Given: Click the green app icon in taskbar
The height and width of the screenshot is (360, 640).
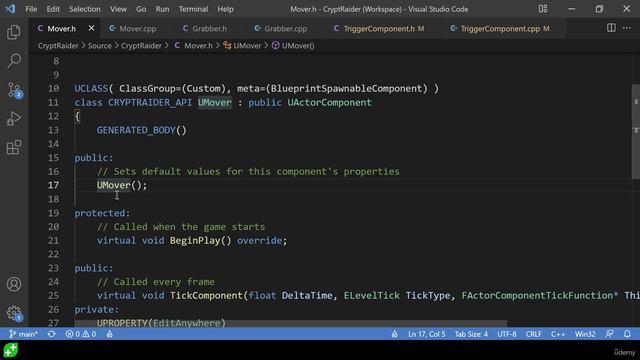Looking at the screenshot, I should tap(11, 350).
